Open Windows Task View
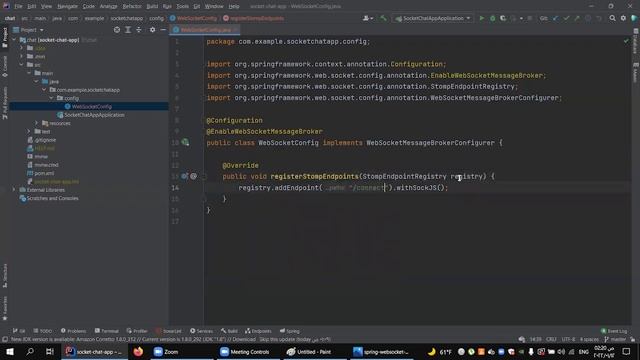Image resolution: width=640 pixels, height=360 pixels. 50,351
